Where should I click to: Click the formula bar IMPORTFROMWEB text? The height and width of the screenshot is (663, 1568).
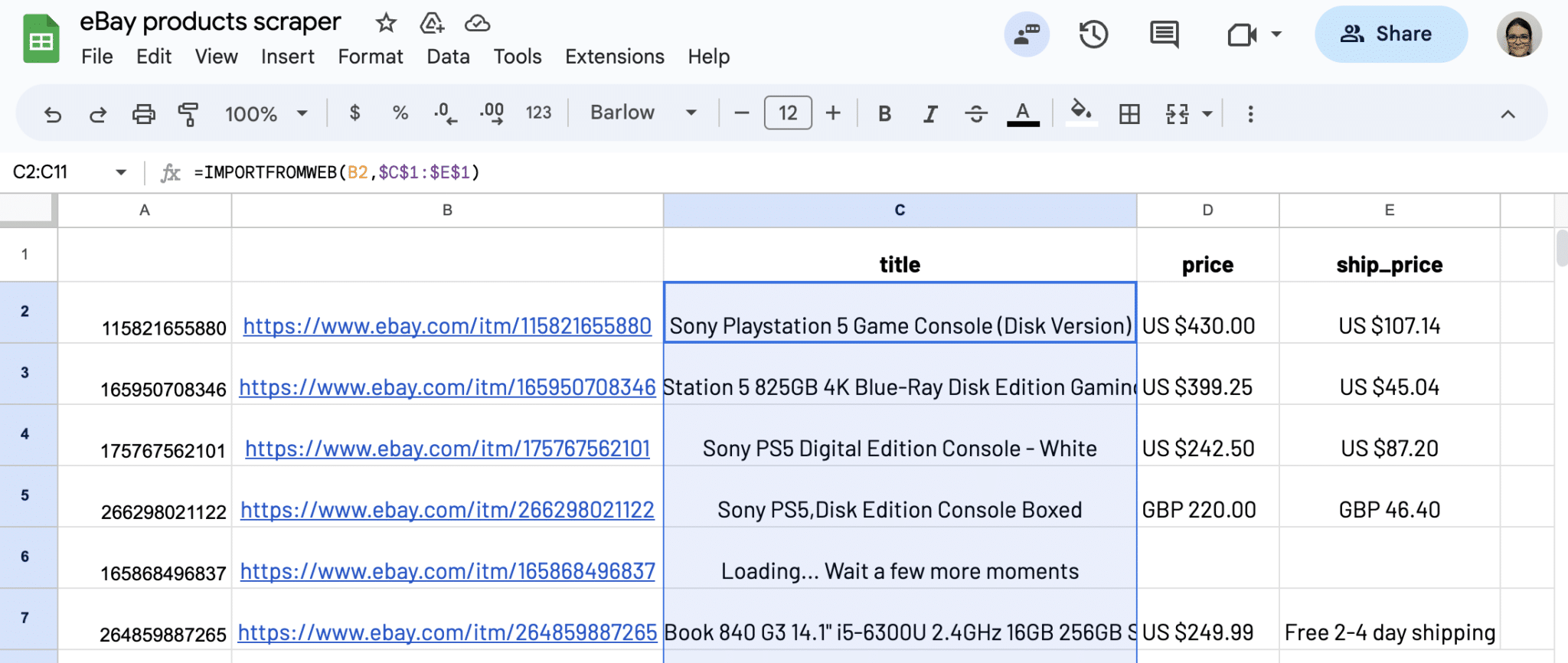(x=337, y=172)
